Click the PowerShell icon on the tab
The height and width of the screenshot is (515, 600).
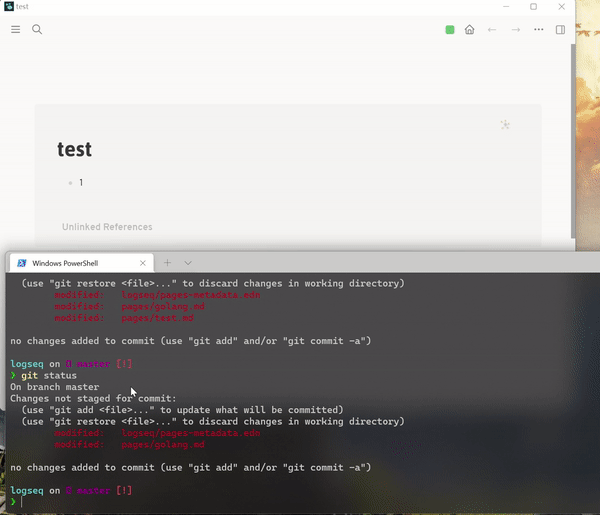tap(22, 263)
